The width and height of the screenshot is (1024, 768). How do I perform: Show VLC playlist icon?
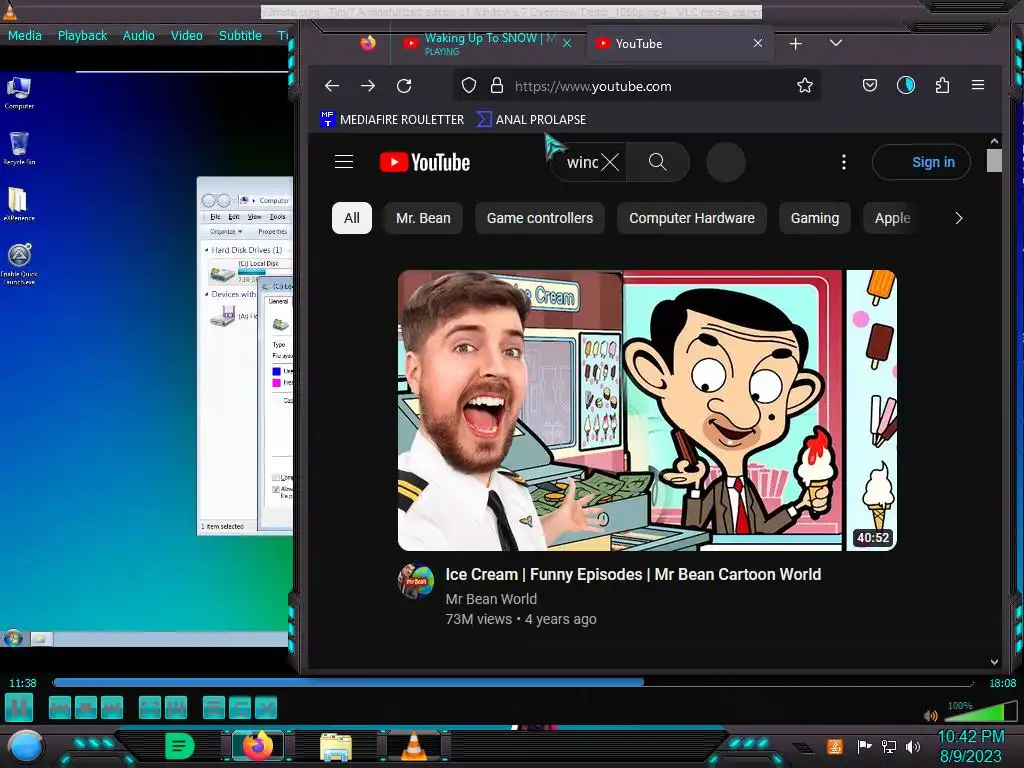(x=214, y=707)
